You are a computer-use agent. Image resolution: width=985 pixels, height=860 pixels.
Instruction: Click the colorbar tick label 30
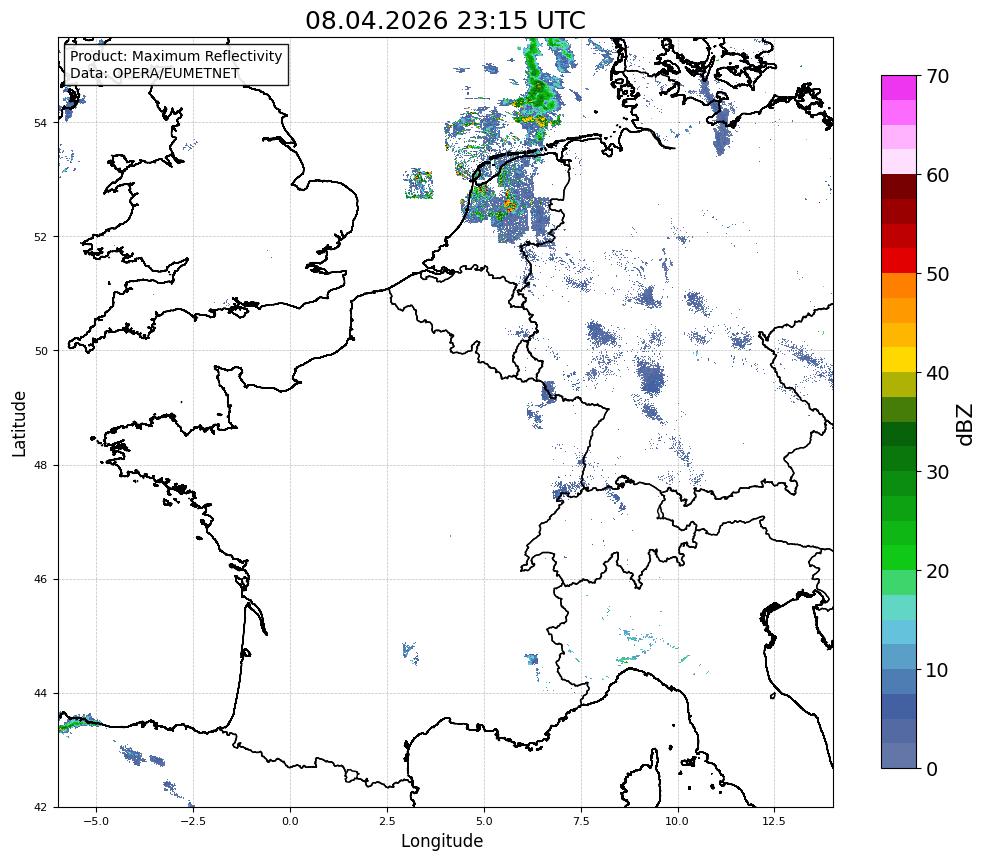click(937, 472)
